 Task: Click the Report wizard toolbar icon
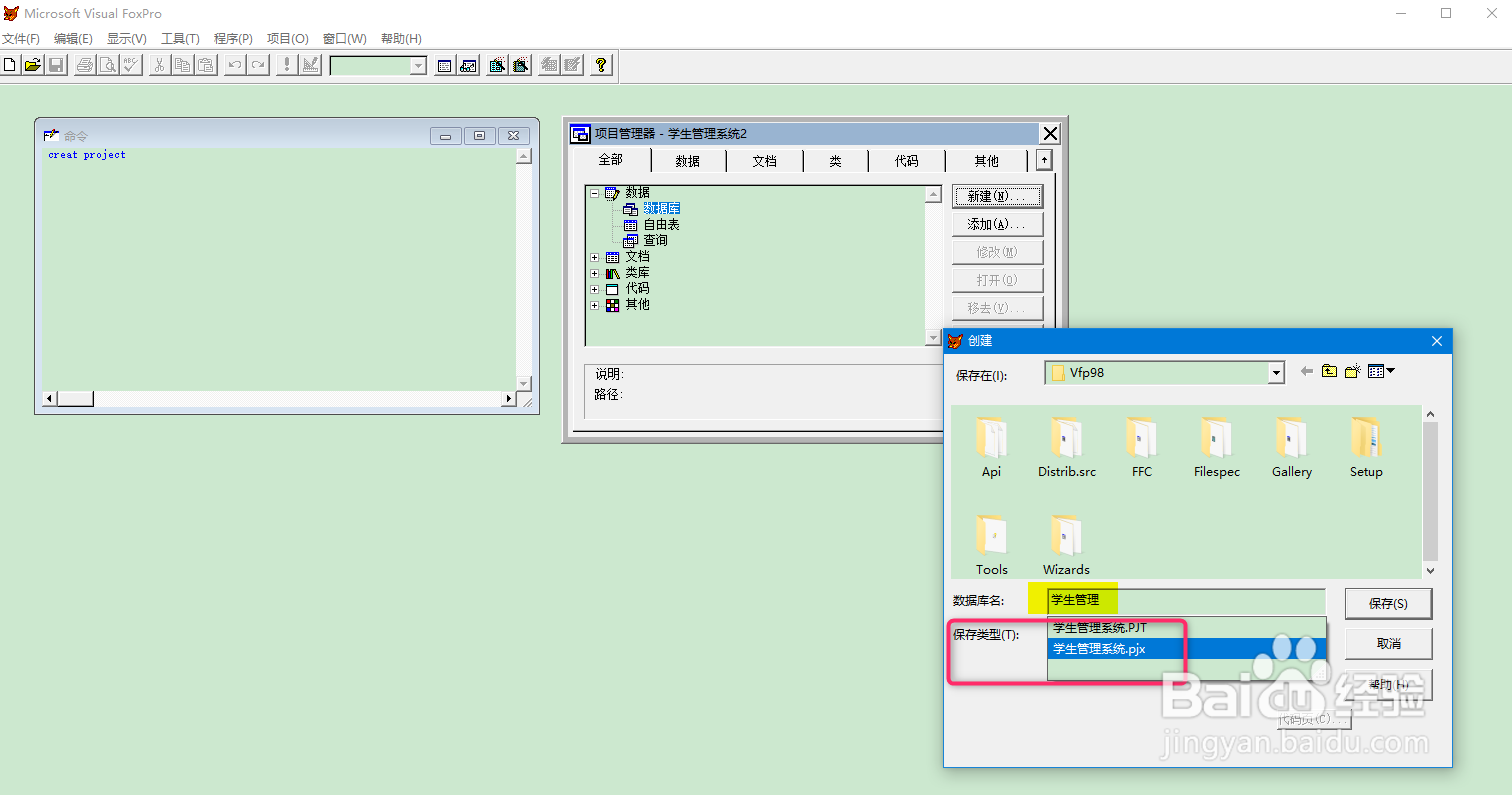coord(520,65)
